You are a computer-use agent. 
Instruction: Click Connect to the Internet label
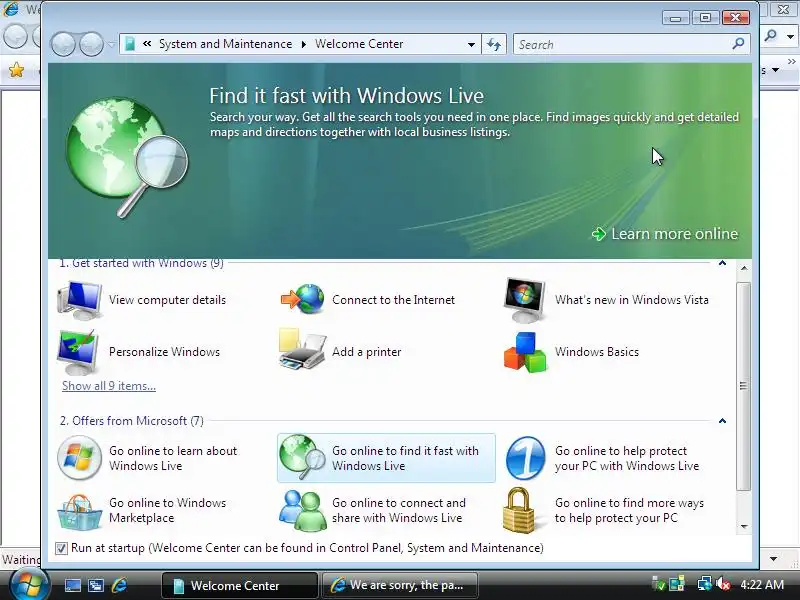point(393,300)
